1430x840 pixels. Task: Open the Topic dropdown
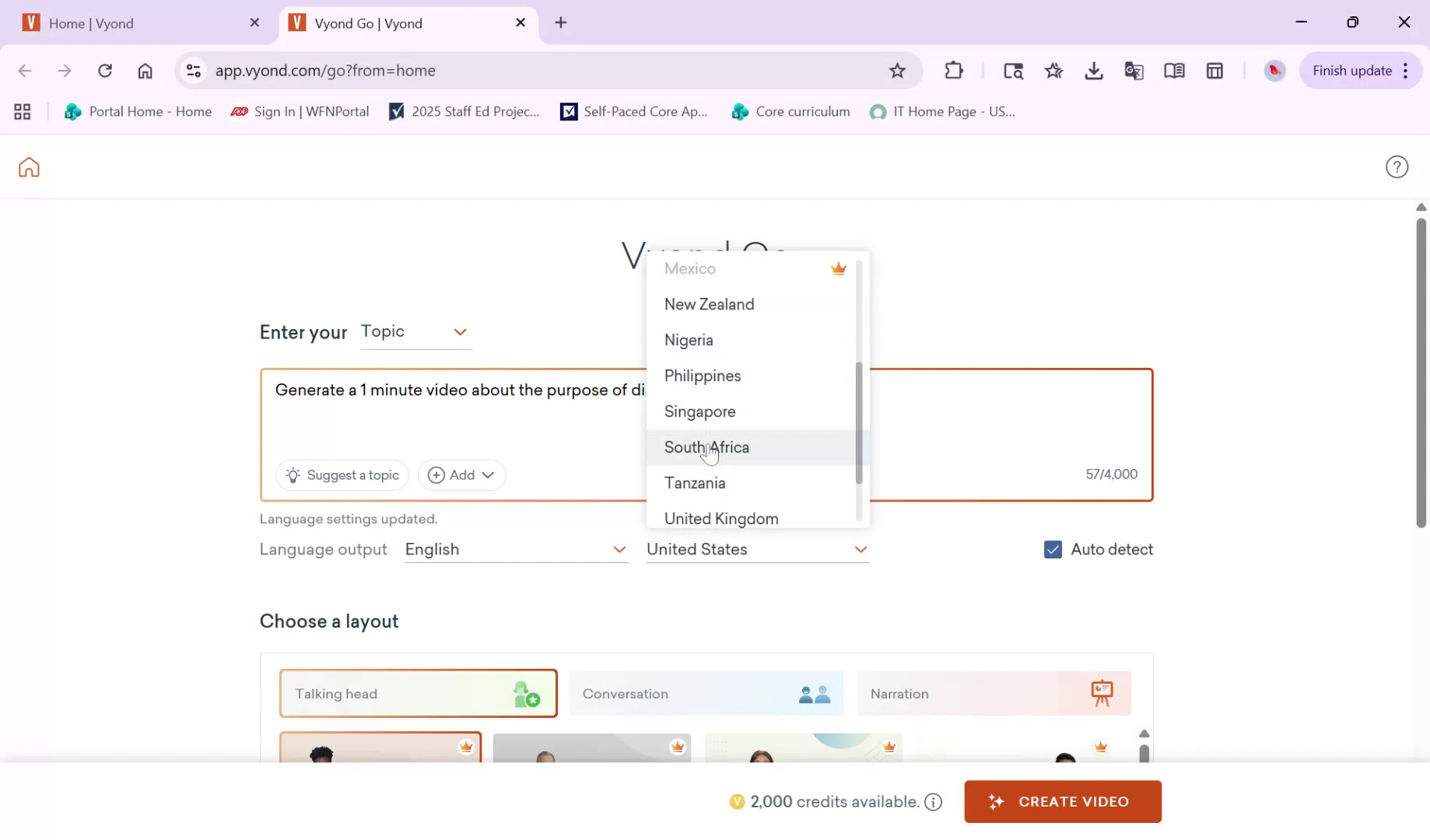tap(415, 332)
